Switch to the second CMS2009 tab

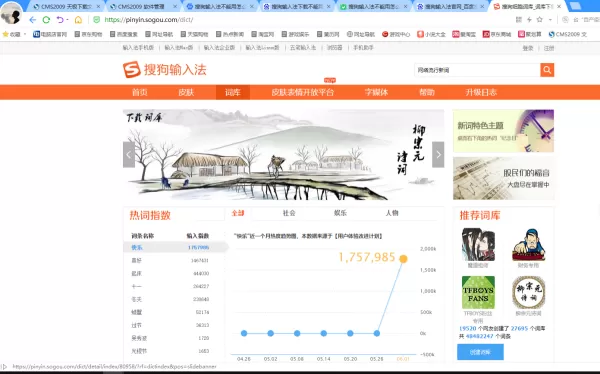(142, 7)
